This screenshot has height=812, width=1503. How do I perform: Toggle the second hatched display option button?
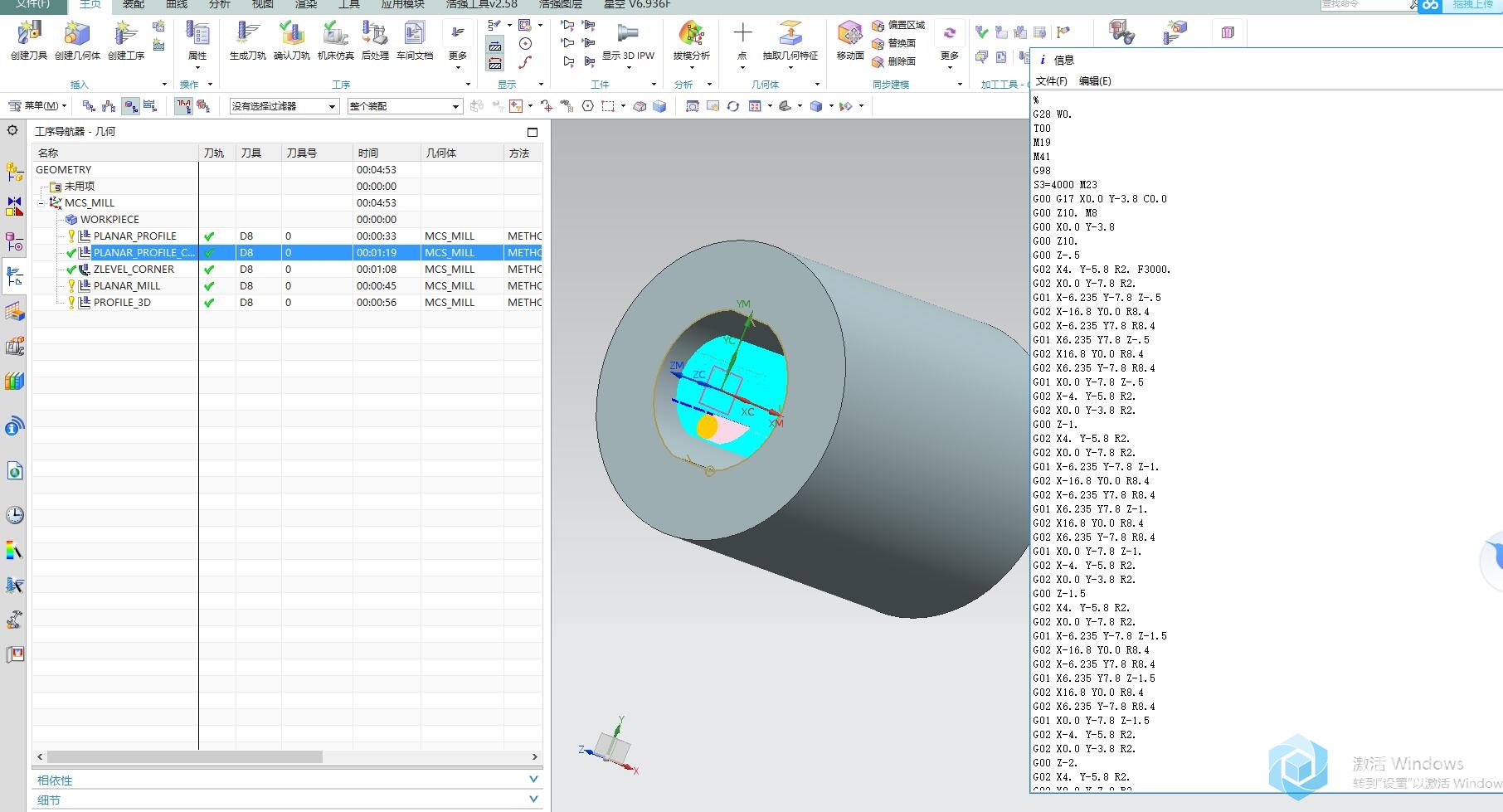tap(495, 63)
